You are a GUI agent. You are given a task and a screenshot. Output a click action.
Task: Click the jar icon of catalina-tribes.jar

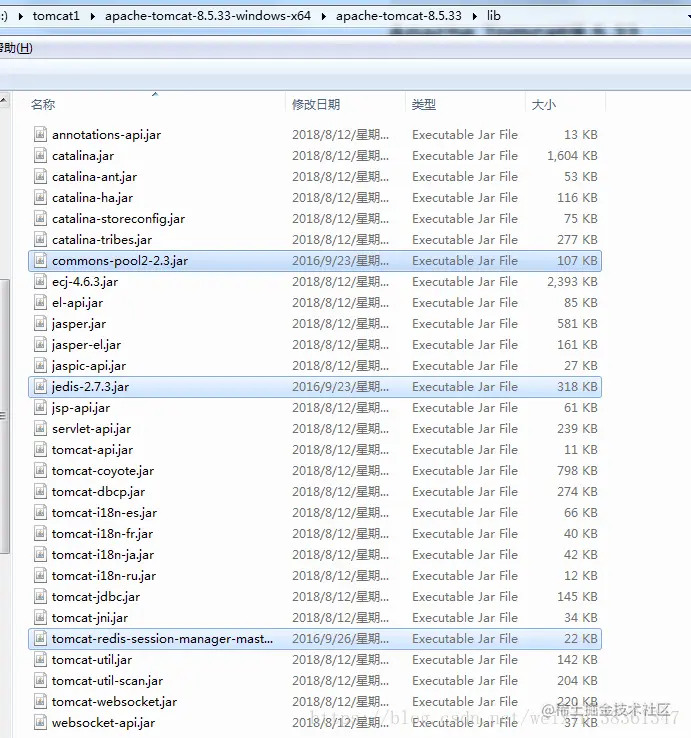point(40,240)
